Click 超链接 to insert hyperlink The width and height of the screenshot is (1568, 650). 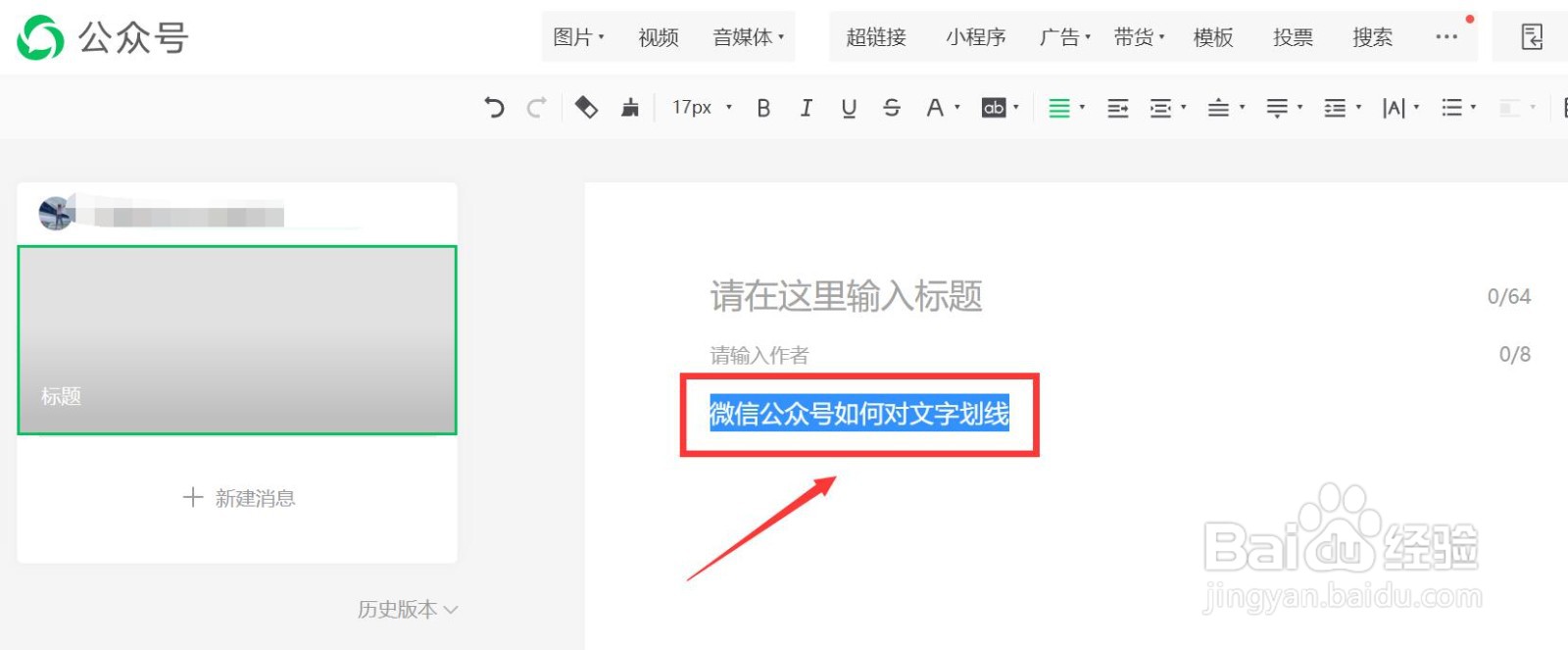[876, 37]
